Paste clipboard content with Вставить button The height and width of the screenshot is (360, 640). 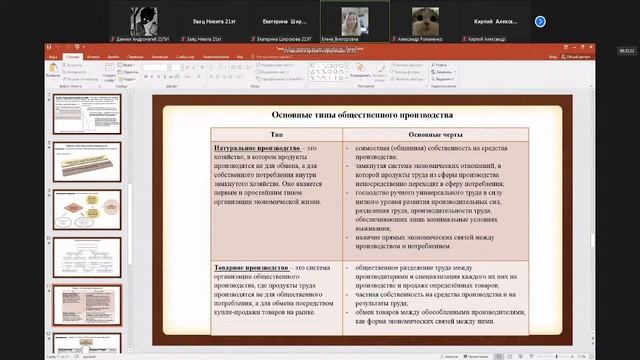53,71
